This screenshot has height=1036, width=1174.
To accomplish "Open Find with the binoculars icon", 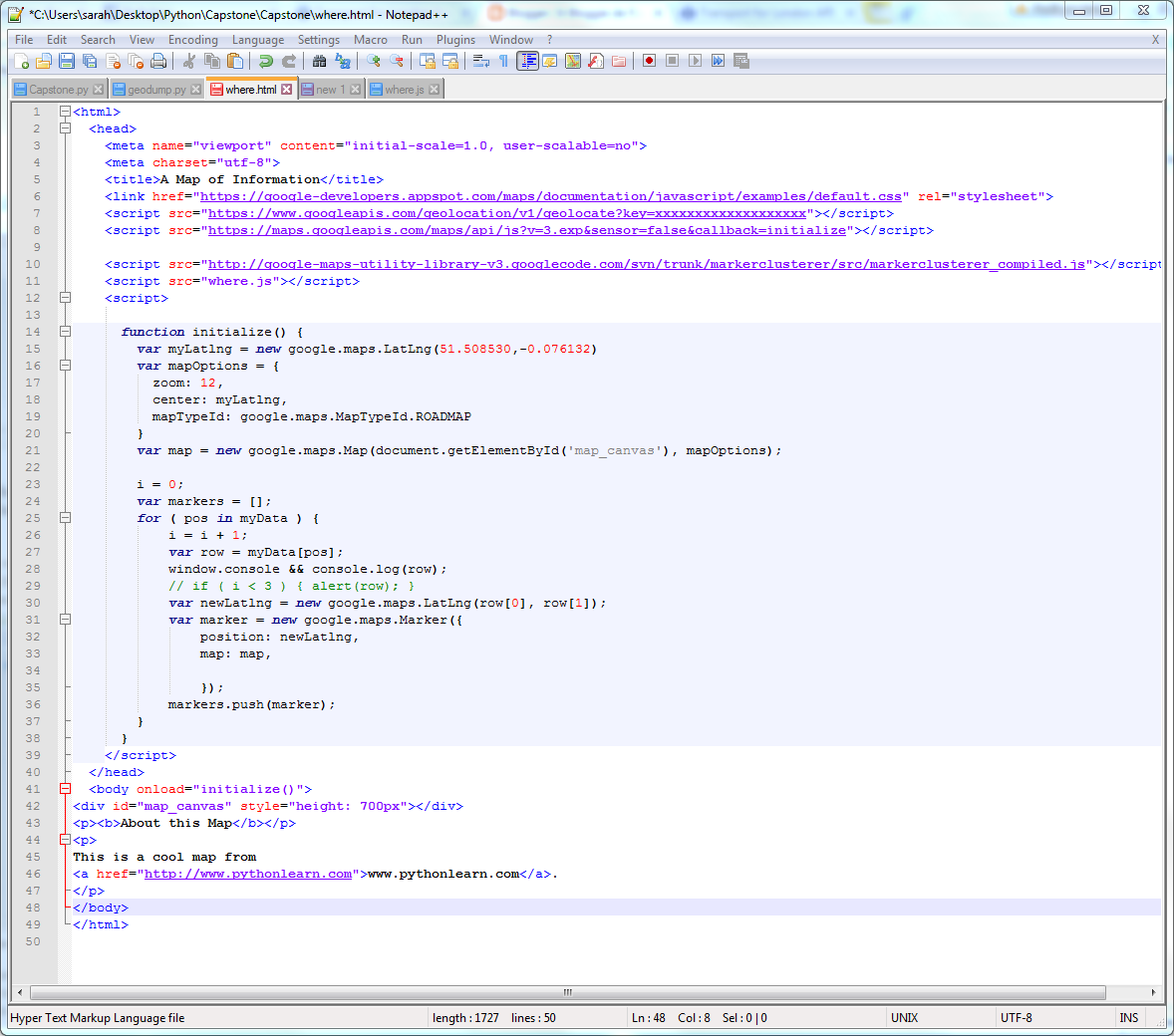I will coord(320,62).
